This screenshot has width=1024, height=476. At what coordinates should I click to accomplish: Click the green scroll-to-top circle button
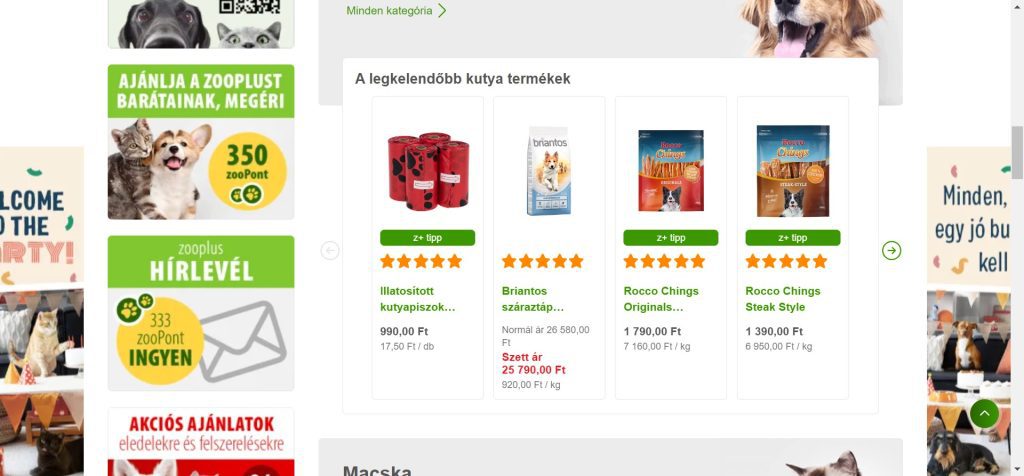(x=984, y=413)
